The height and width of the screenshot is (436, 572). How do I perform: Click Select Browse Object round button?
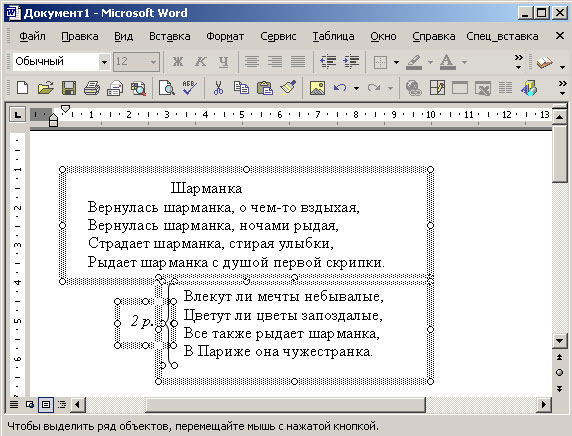pyautogui.click(x=559, y=373)
